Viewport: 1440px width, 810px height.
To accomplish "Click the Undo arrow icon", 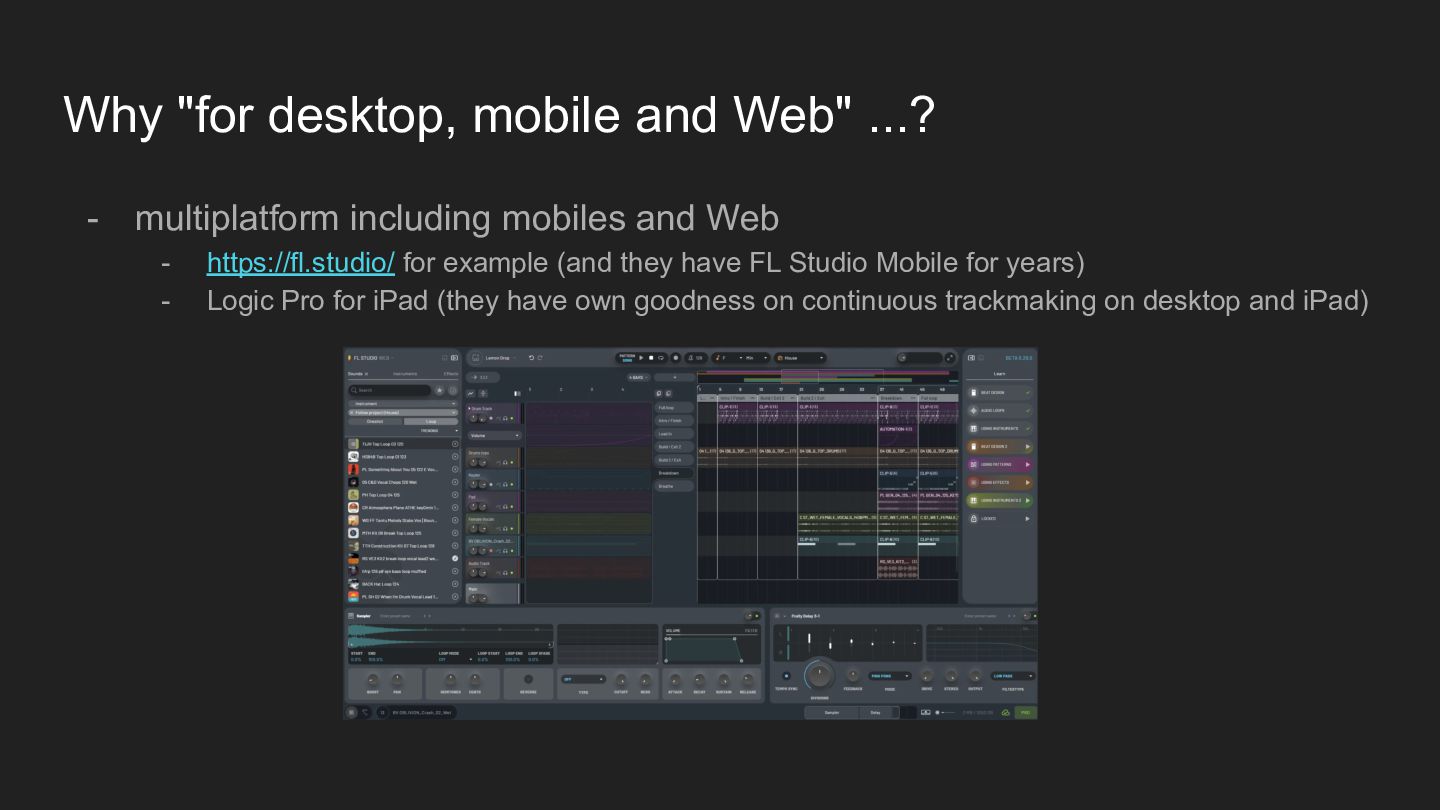I will coord(531,357).
